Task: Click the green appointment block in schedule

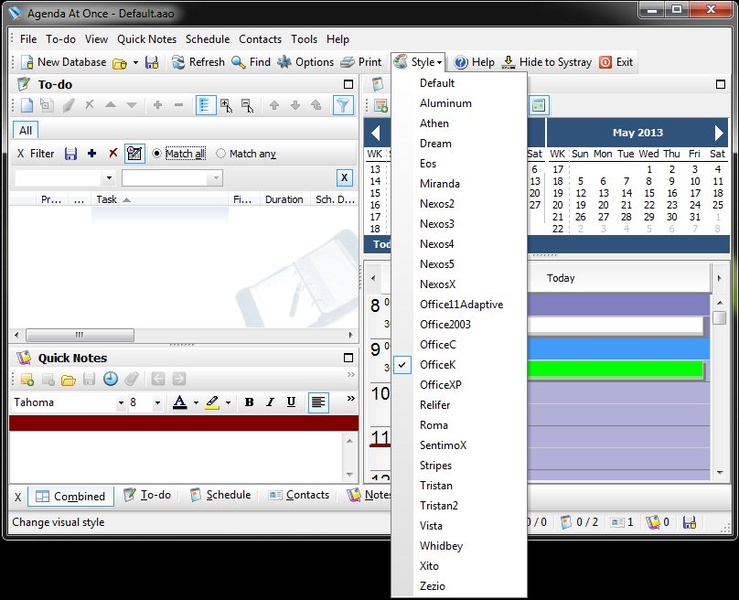Action: [x=615, y=370]
